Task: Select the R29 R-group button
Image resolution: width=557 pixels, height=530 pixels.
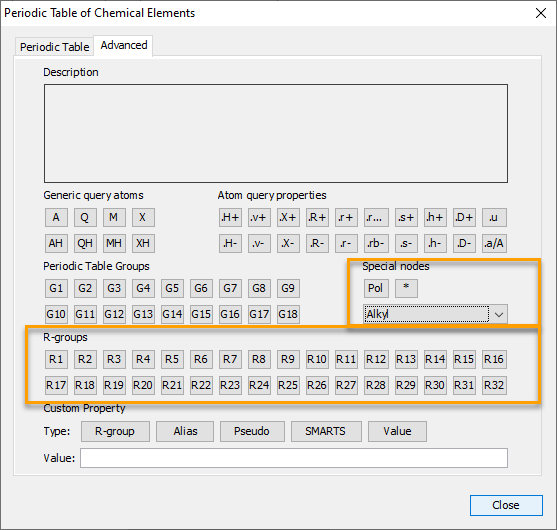Action: pyautogui.click(x=406, y=385)
